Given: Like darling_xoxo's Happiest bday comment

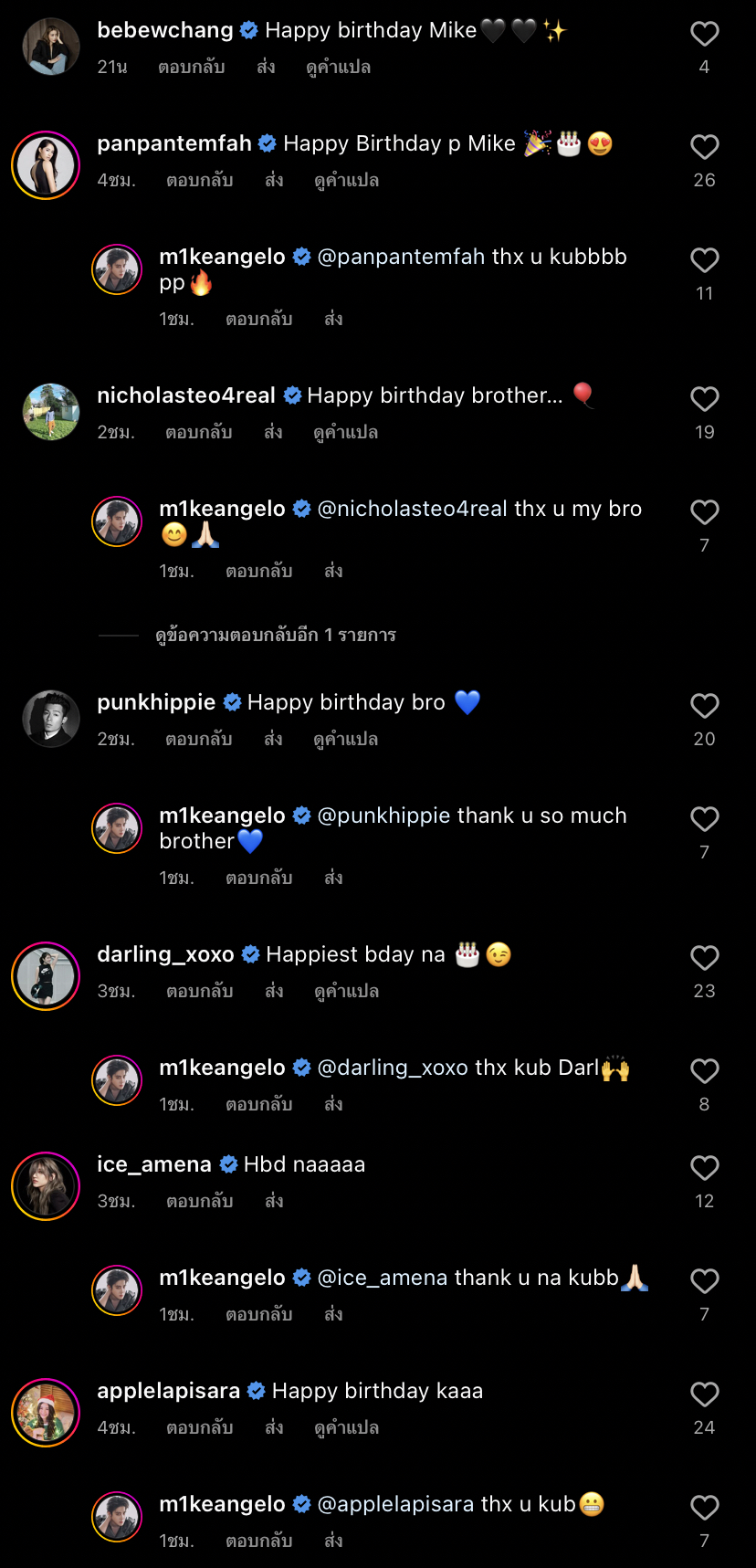Looking at the screenshot, I should tap(704, 958).
